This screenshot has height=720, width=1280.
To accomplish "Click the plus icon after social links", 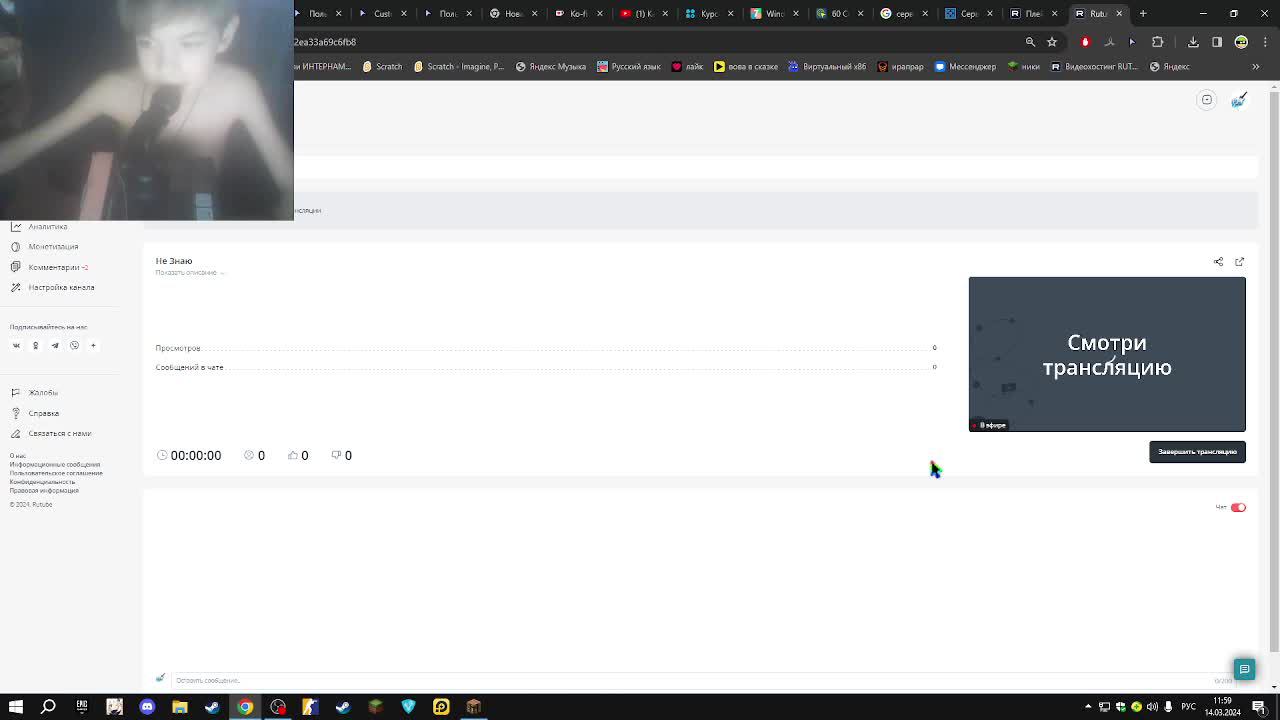I will 93,346.
